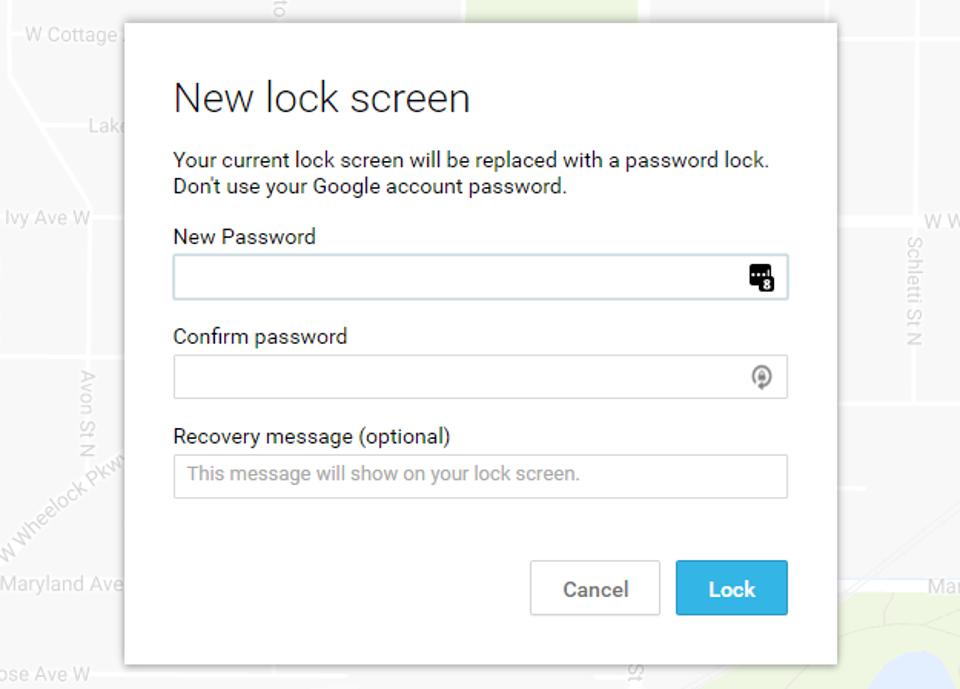The width and height of the screenshot is (960, 689).
Task: Click W Cottage street label on map
Action: [71, 34]
